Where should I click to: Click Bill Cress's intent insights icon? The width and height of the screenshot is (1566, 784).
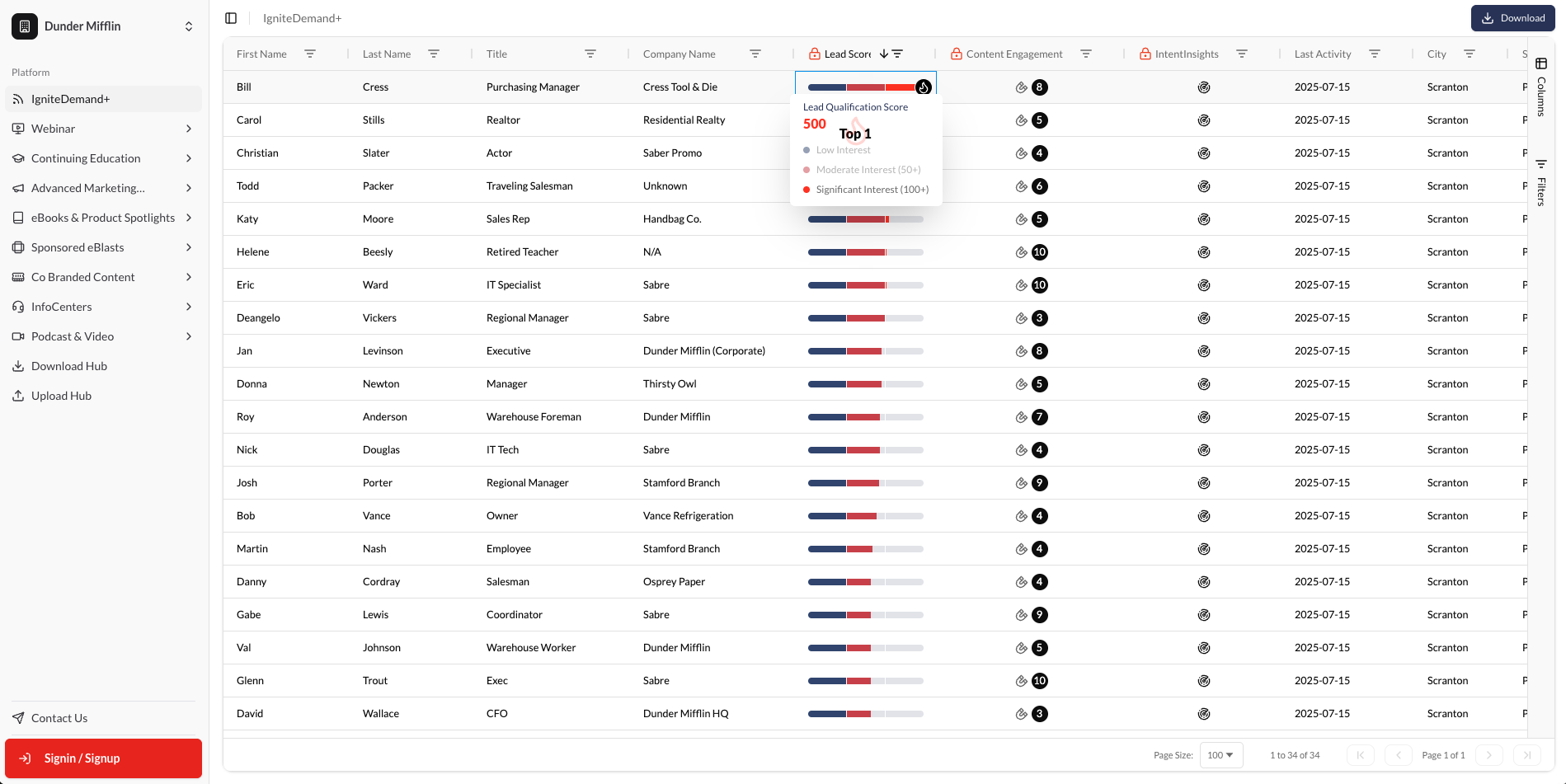point(1203,87)
